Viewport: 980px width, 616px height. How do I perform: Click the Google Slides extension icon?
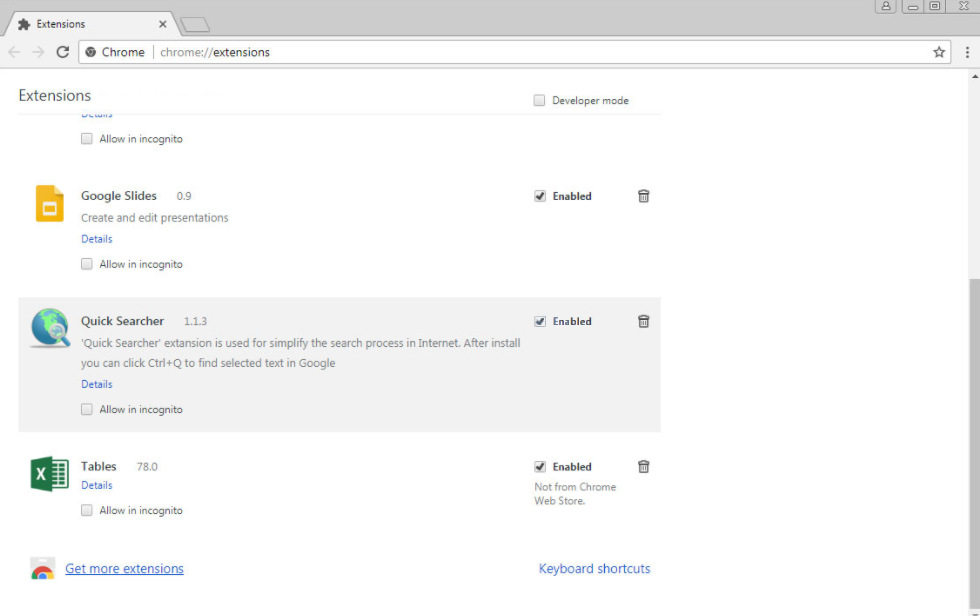(49, 203)
